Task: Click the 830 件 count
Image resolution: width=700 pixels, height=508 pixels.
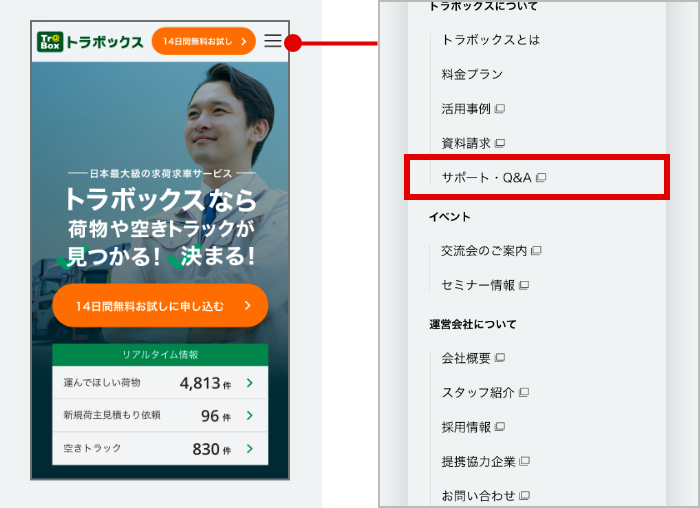Action: pos(212,449)
